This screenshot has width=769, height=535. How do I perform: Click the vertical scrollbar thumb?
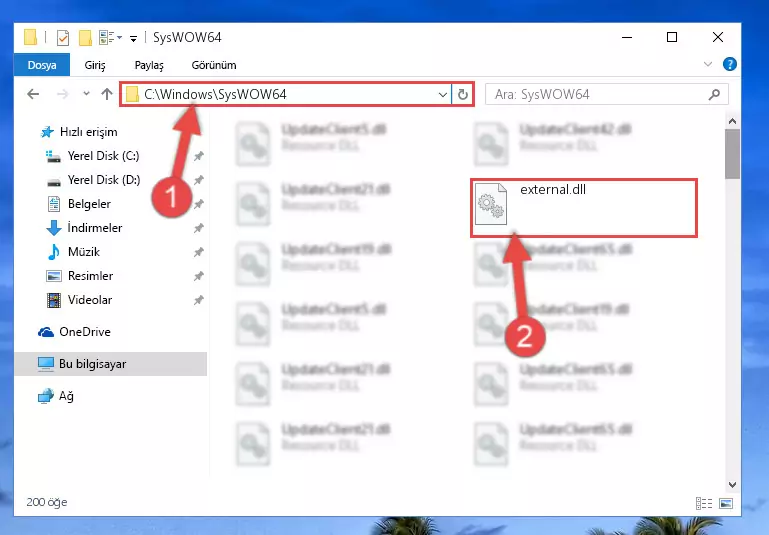pyautogui.click(x=732, y=154)
